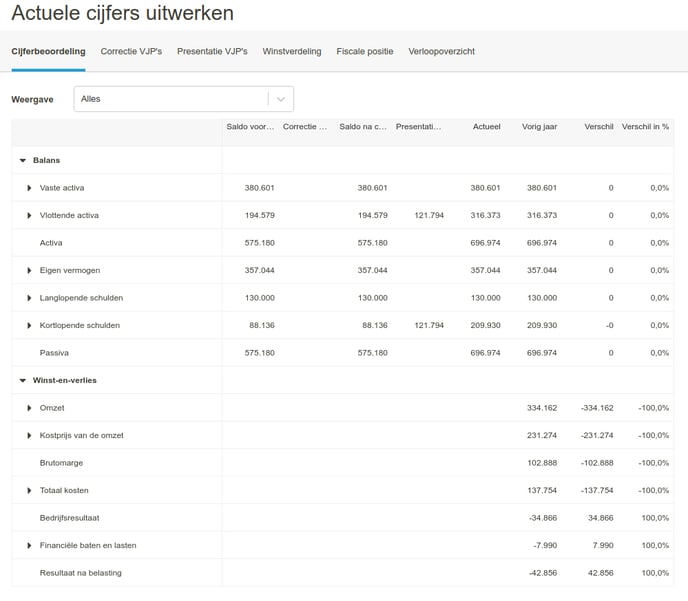Click the 'Presentati…' column header

[x=418, y=127]
